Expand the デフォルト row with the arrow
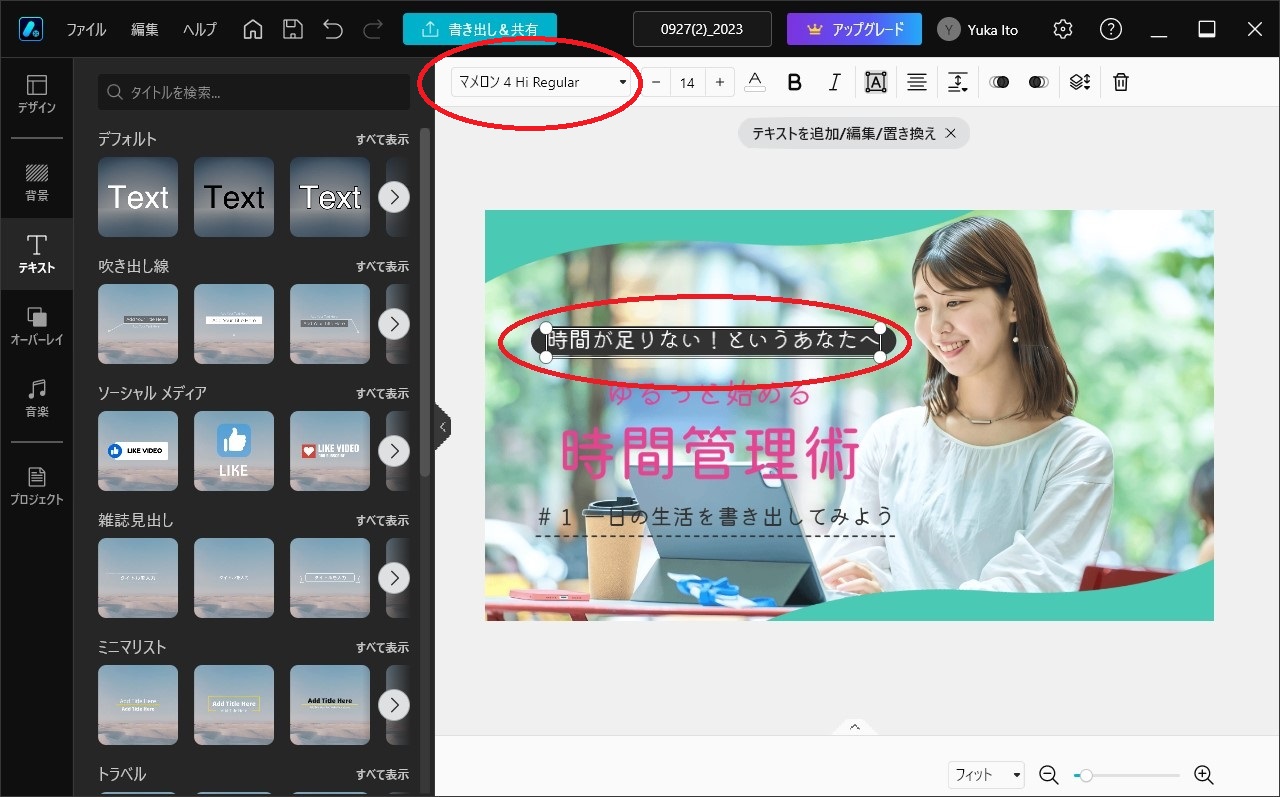 (394, 197)
